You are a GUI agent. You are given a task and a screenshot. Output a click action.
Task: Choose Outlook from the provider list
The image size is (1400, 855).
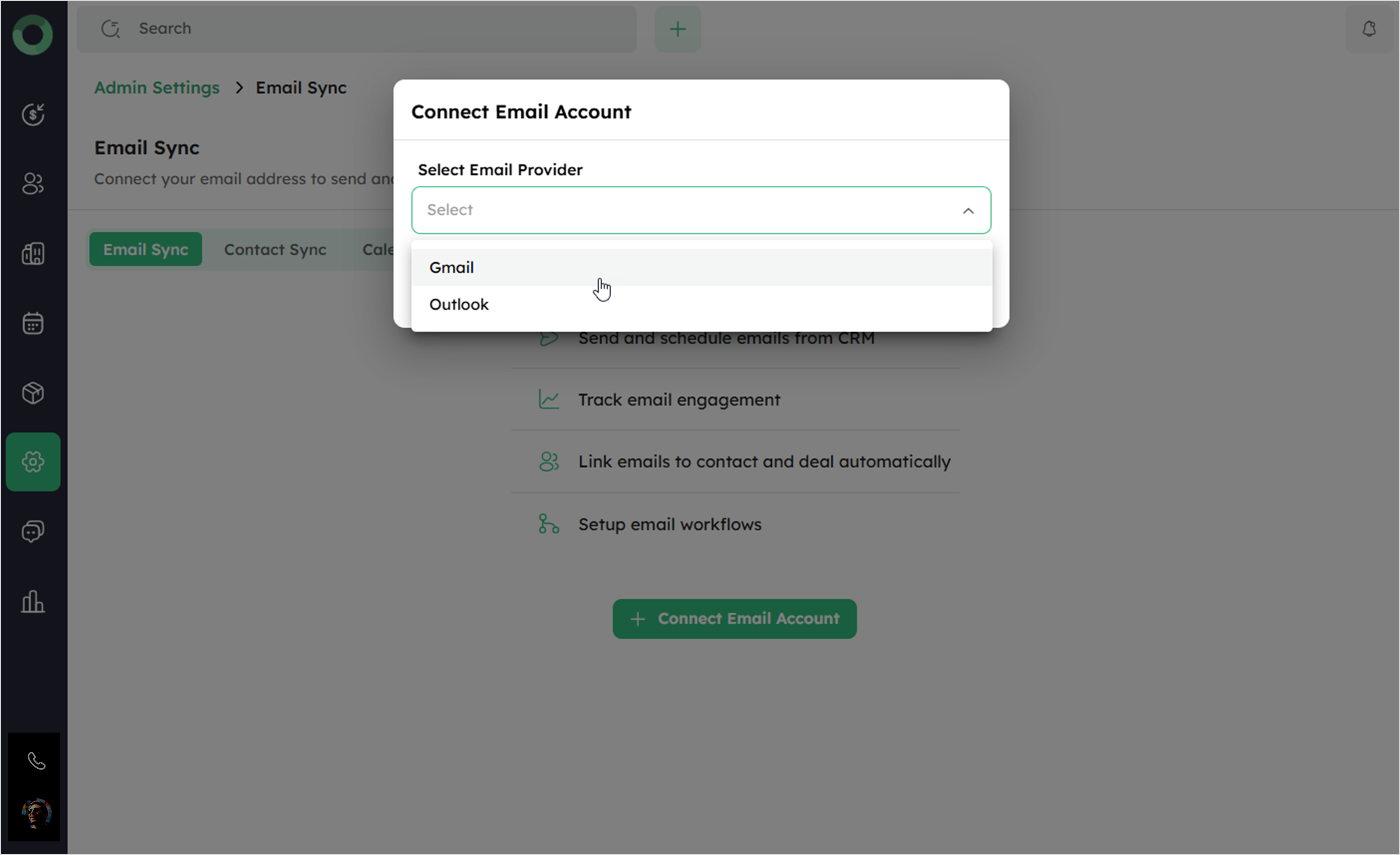point(459,305)
